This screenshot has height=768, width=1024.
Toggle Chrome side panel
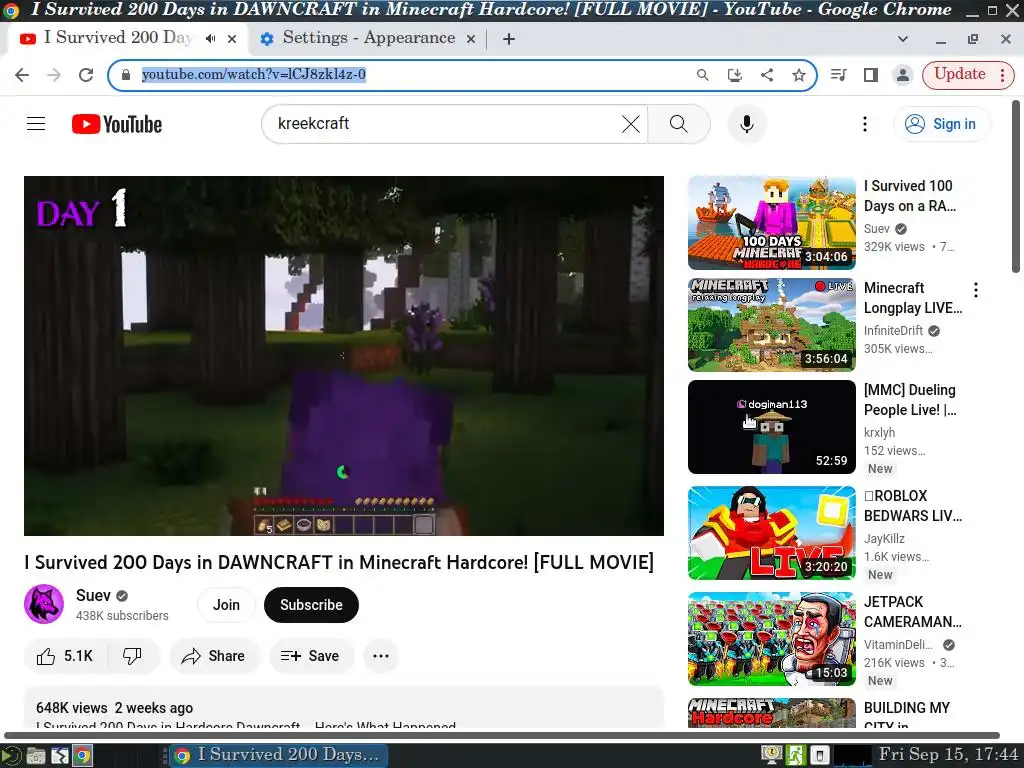(x=871, y=75)
